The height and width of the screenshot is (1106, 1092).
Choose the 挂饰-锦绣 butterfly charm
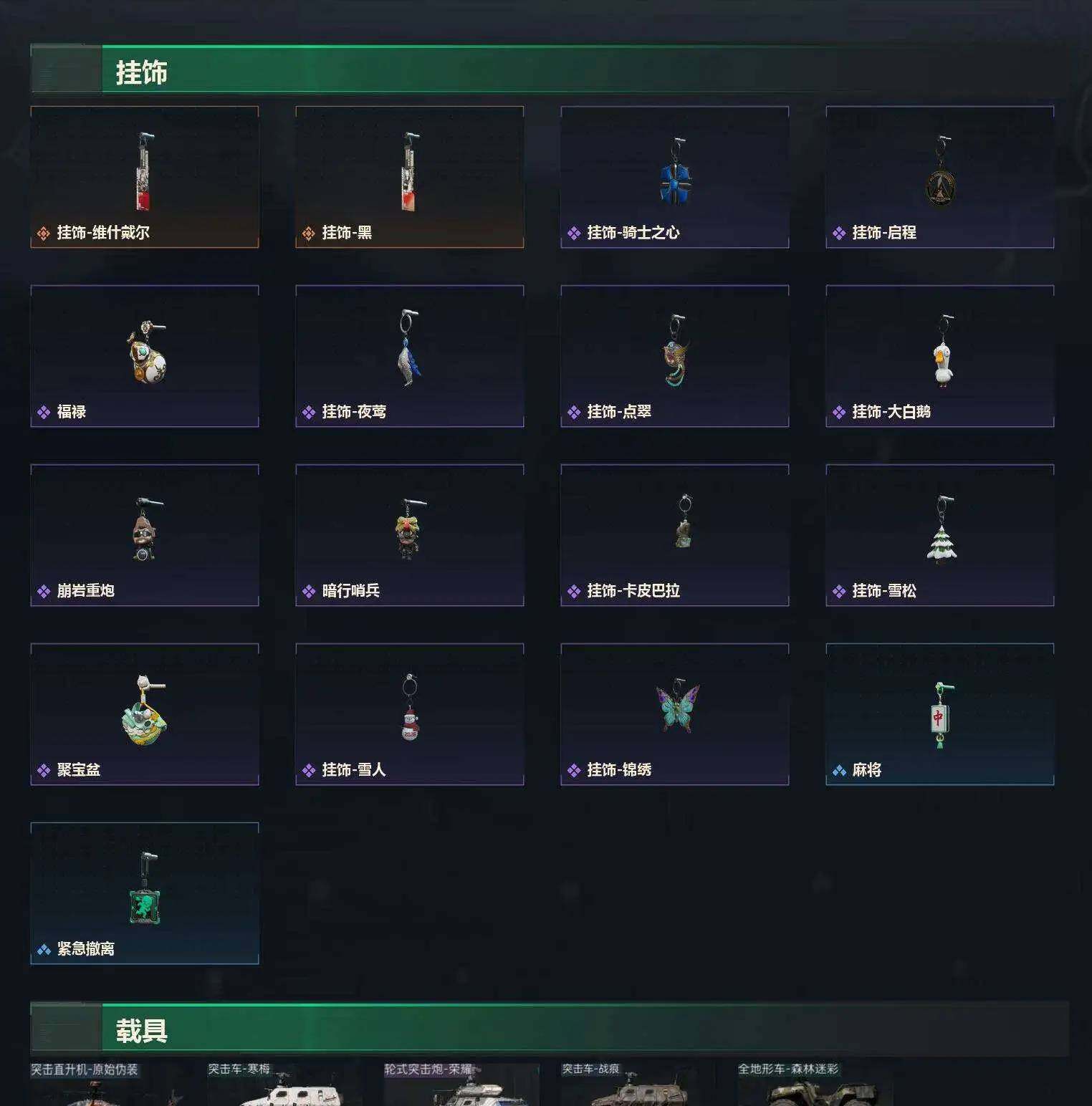[675, 714]
